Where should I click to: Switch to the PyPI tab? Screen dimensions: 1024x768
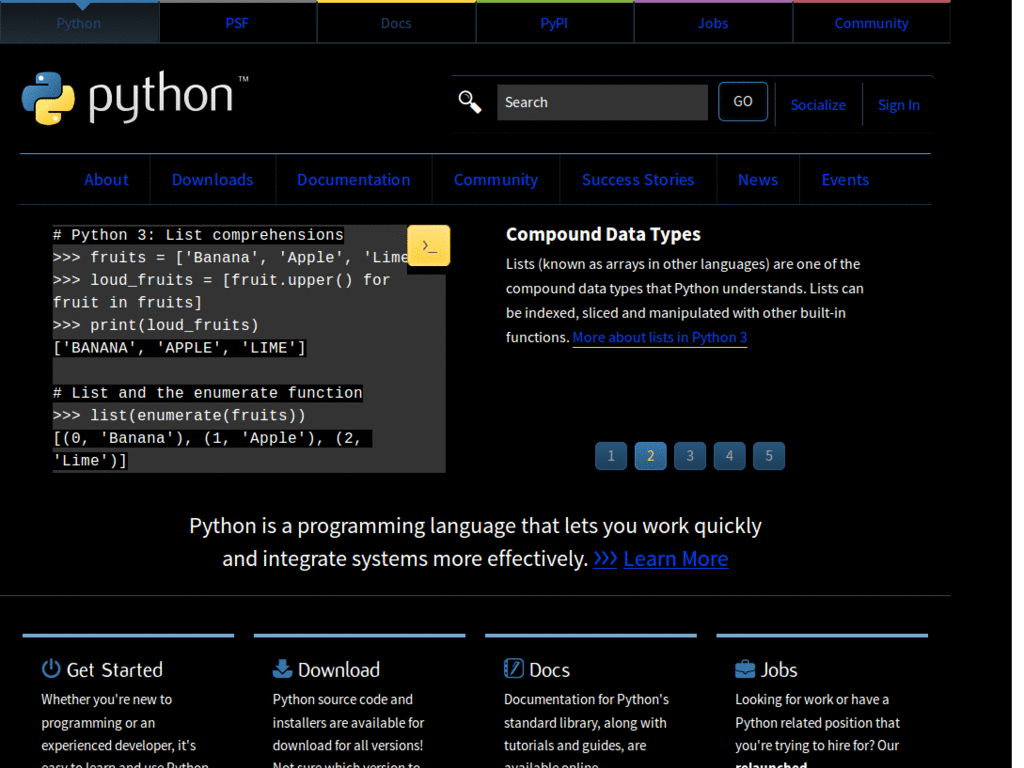(x=554, y=22)
